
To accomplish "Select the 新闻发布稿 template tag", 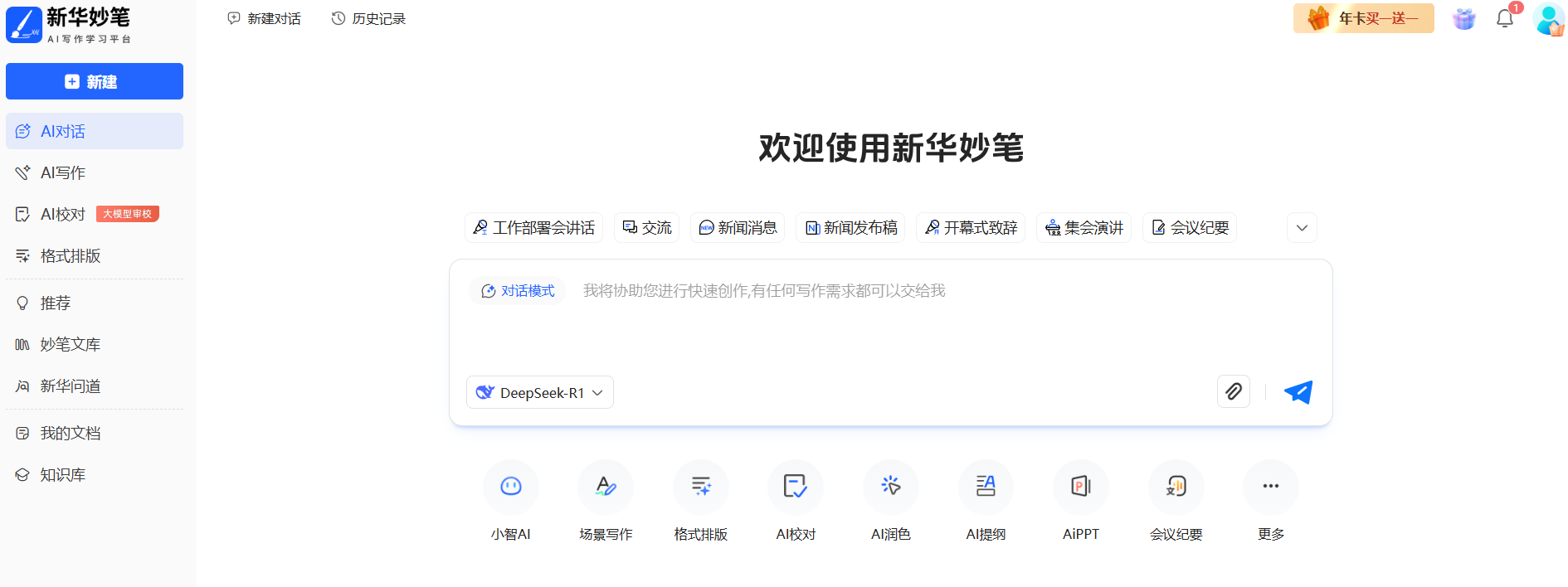I will pyautogui.click(x=850, y=228).
